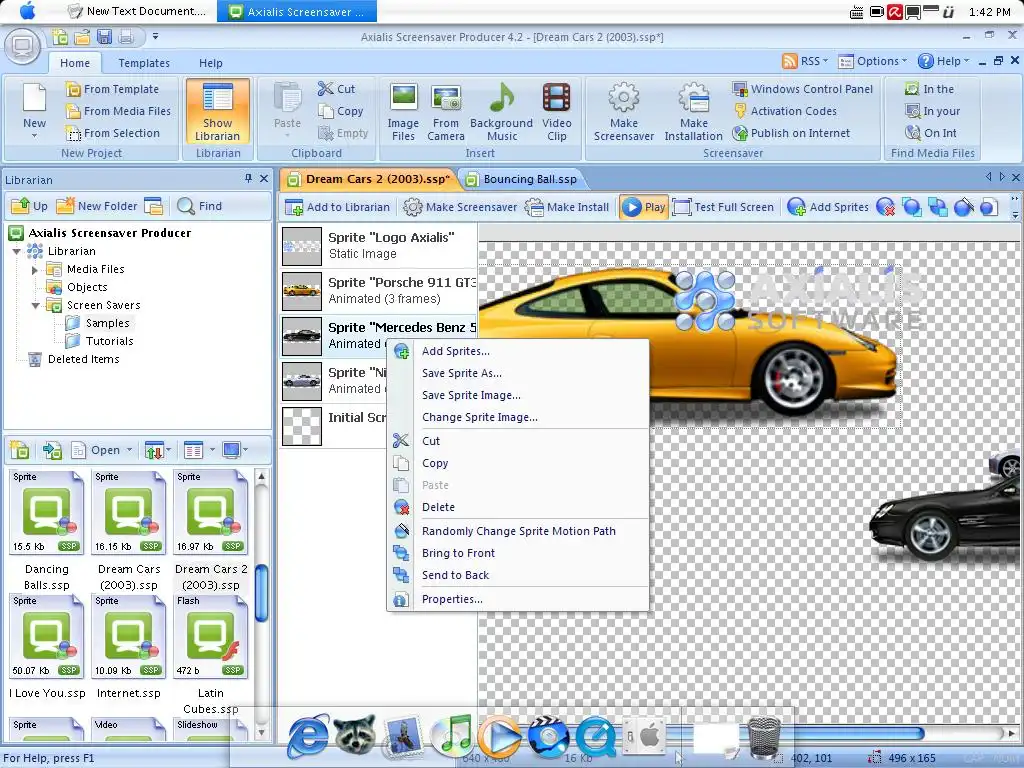Click the Internet Explorer dock icon
The height and width of the screenshot is (768, 1024).
[308, 737]
